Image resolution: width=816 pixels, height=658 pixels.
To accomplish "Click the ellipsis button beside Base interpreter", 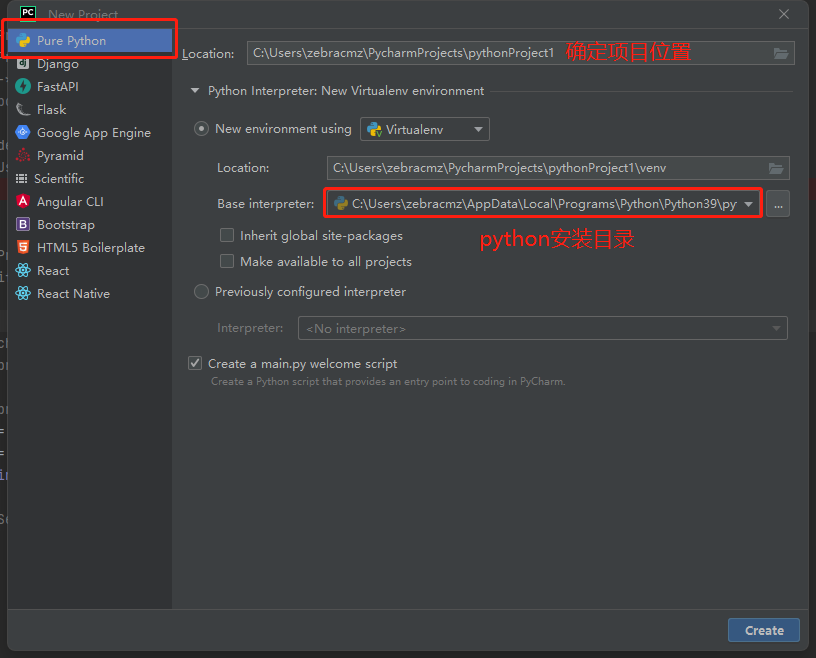I will 778,204.
